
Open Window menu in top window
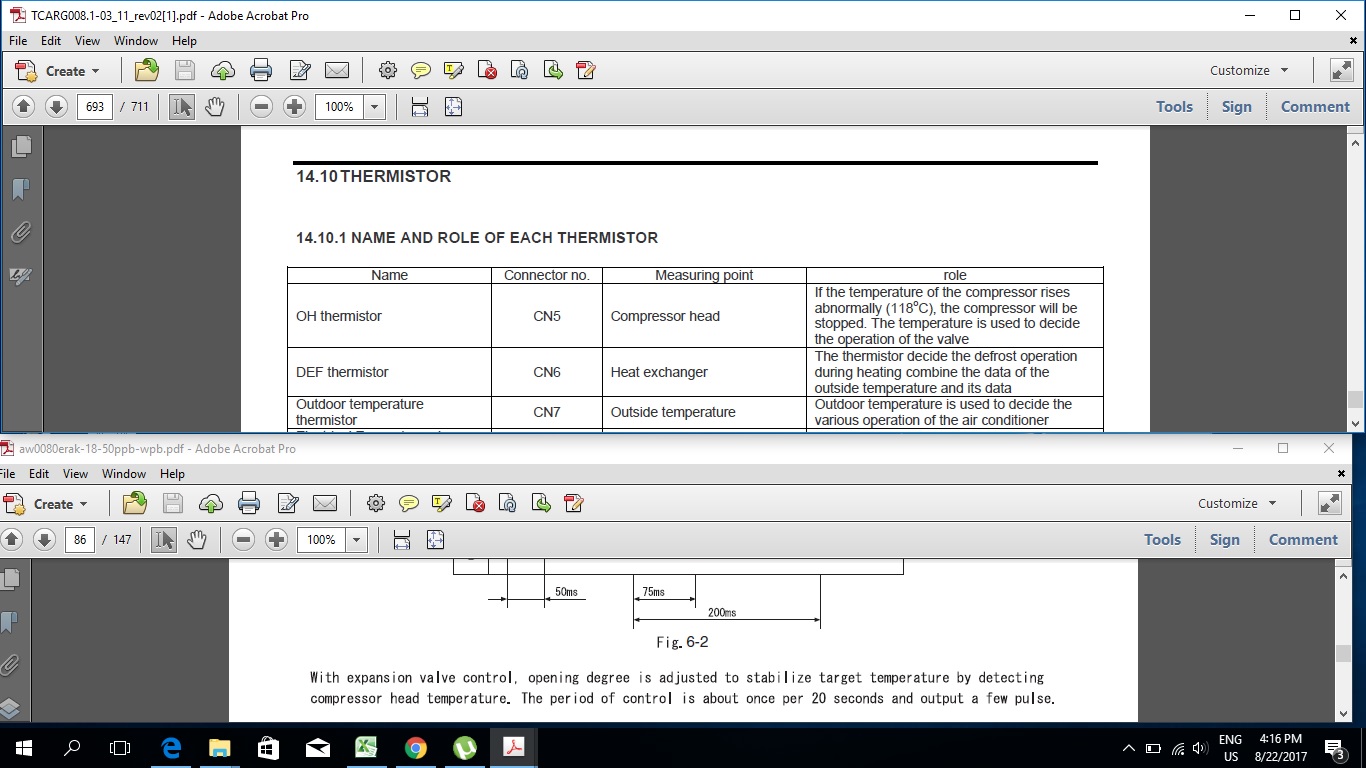tap(136, 41)
